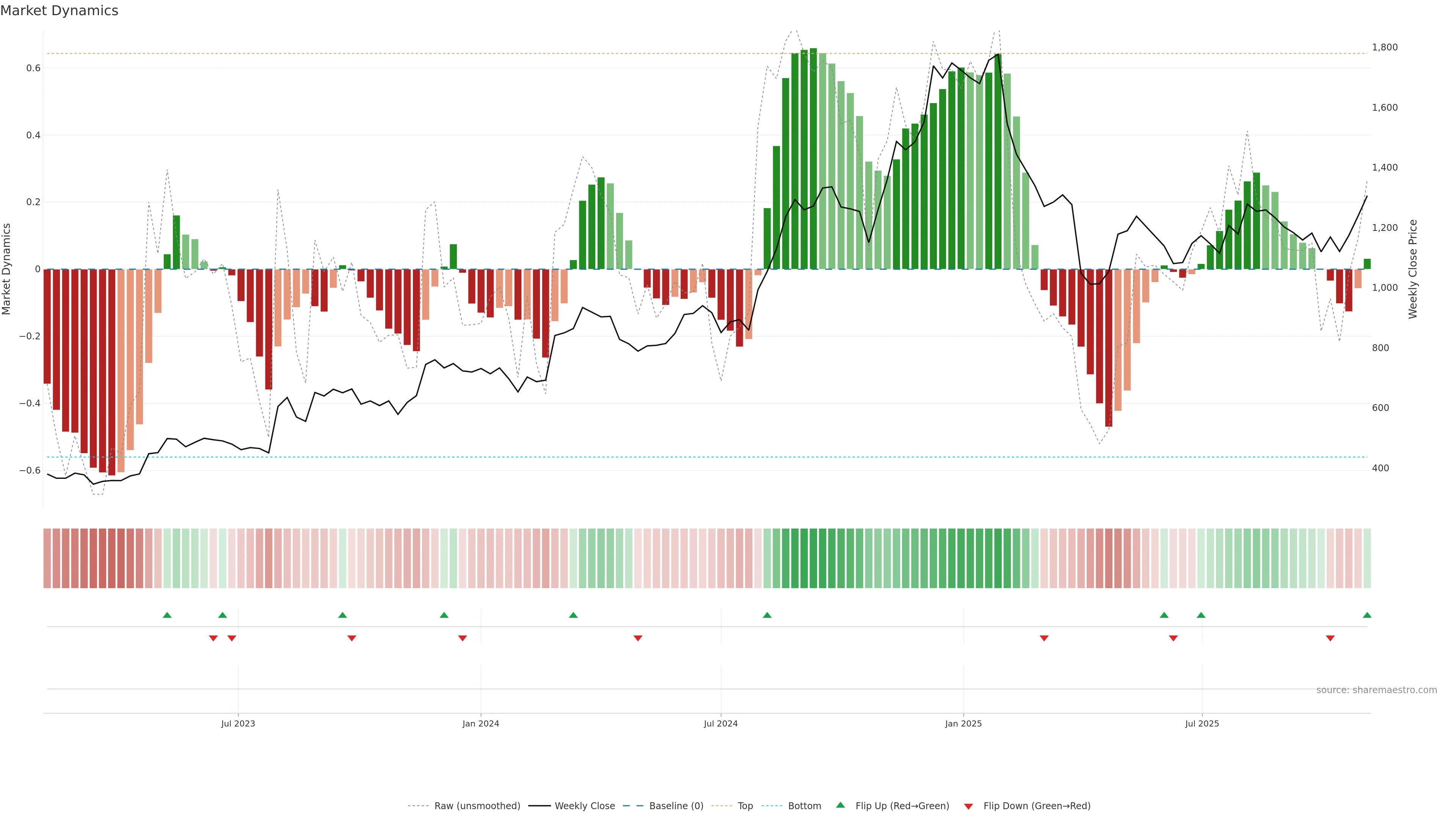The image size is (1456, 819).
Task: Click the Market Dynamics chart title
Action: click(60, 11)
